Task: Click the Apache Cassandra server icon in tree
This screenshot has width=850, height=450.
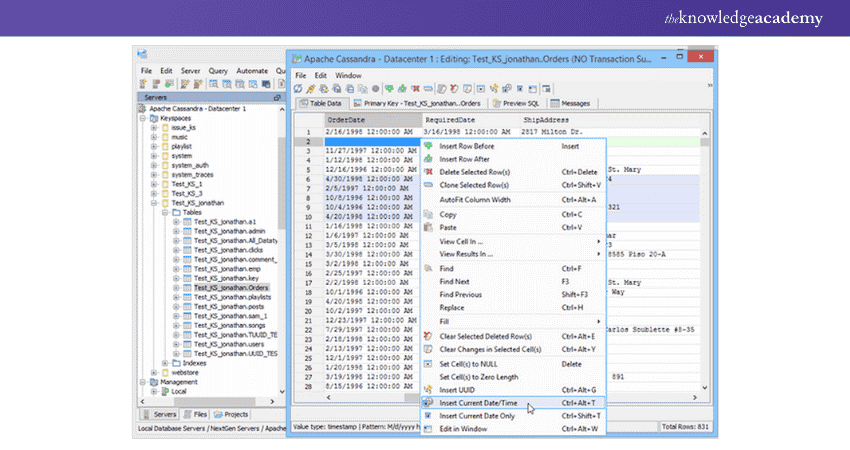Action: pyautogui.click(x=143, y=109)
